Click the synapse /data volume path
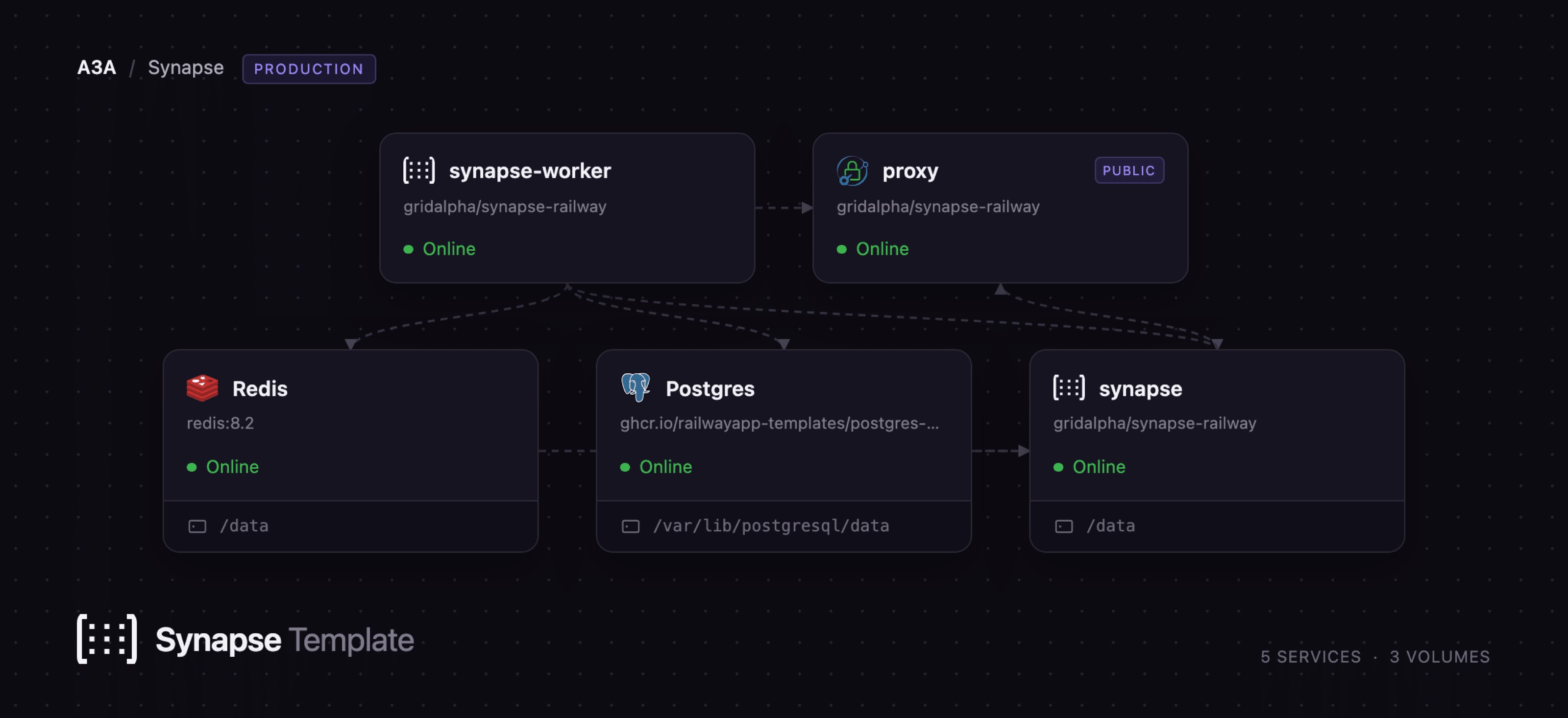Image resolution: width=1568 pixels, height=718 pixels. click(x=1111, y=527)
